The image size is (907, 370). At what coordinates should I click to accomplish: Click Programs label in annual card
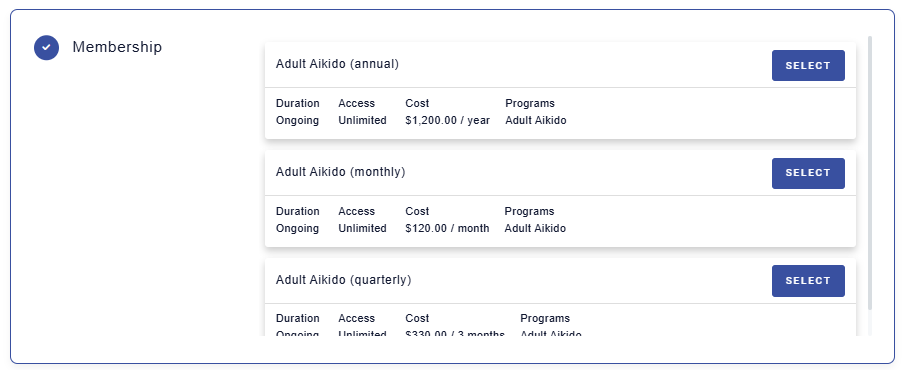[x=530, y=103]
